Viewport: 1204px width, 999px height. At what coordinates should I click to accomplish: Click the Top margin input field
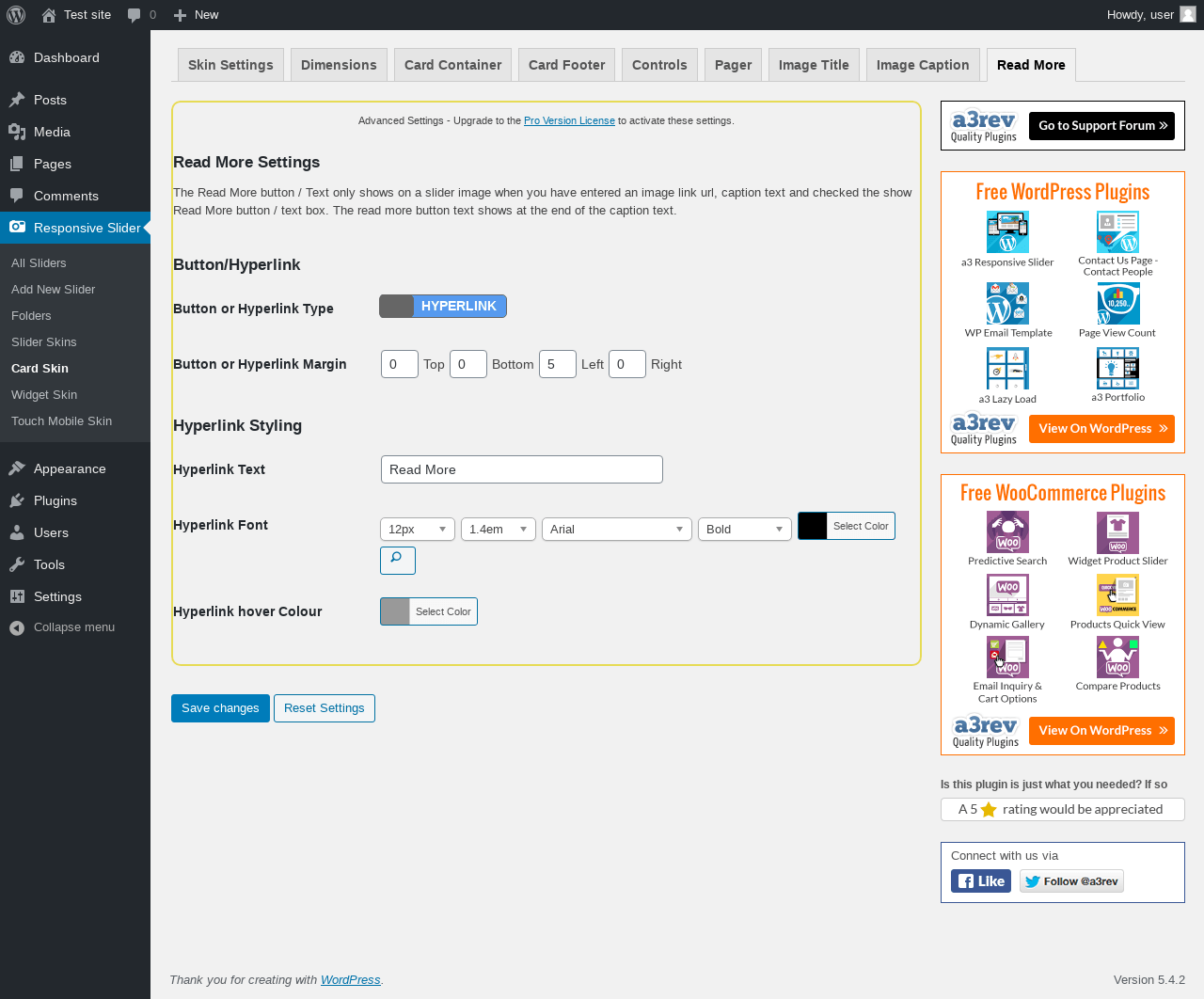[x=400, y=364]
